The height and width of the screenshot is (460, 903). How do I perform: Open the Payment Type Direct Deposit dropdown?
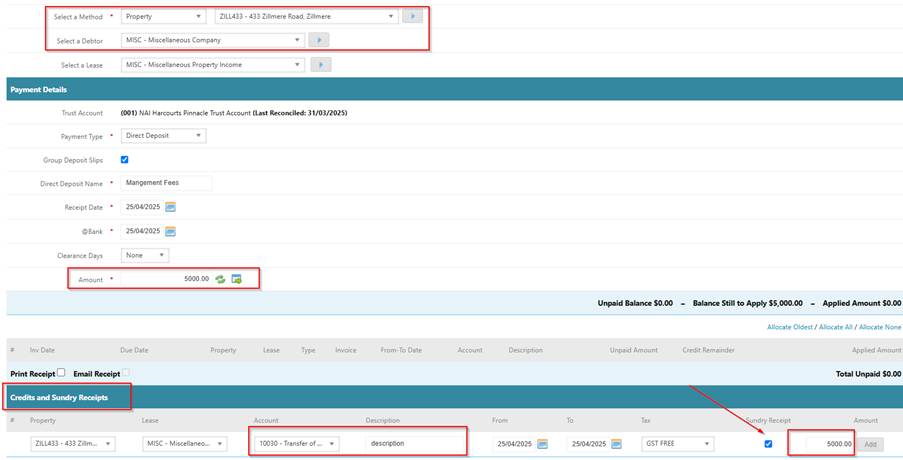[163, 136]
